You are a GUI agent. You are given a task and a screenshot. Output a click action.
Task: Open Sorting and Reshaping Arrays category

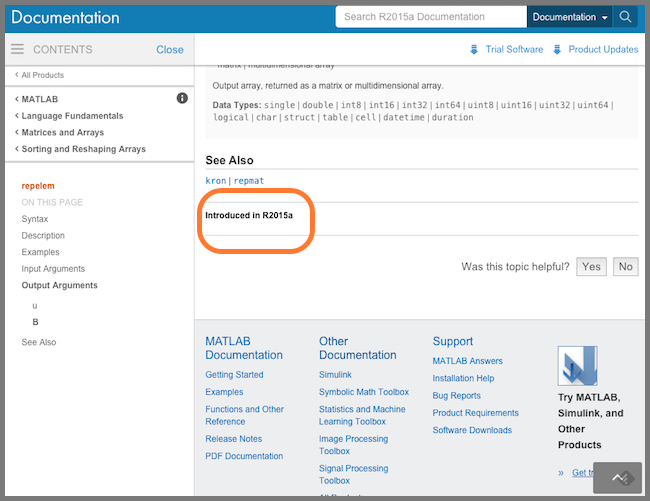click(83, 149)
